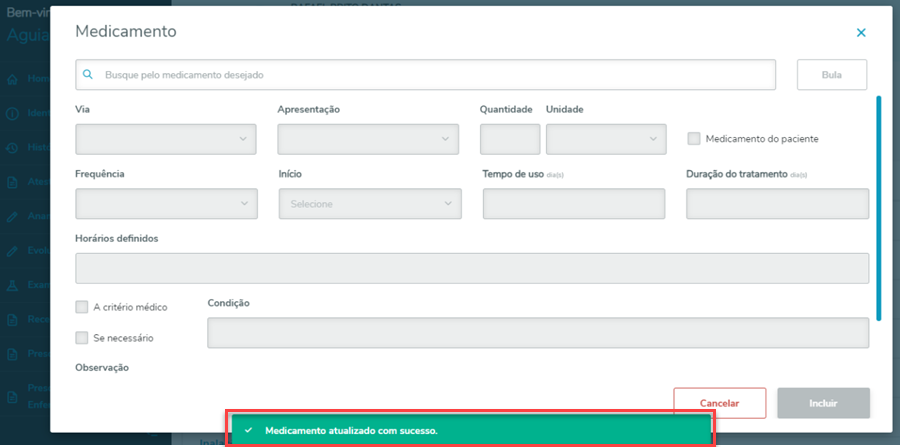The width and height of the screenshot is (900, 447).
Task: Expand the Apresentação dropdown
Action: (x=368, y=139)
